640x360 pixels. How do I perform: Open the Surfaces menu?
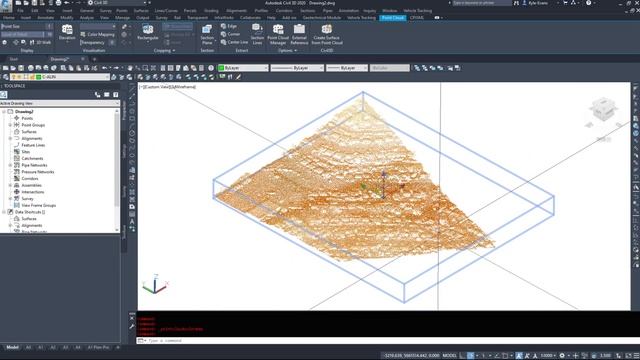click(141, 11)
